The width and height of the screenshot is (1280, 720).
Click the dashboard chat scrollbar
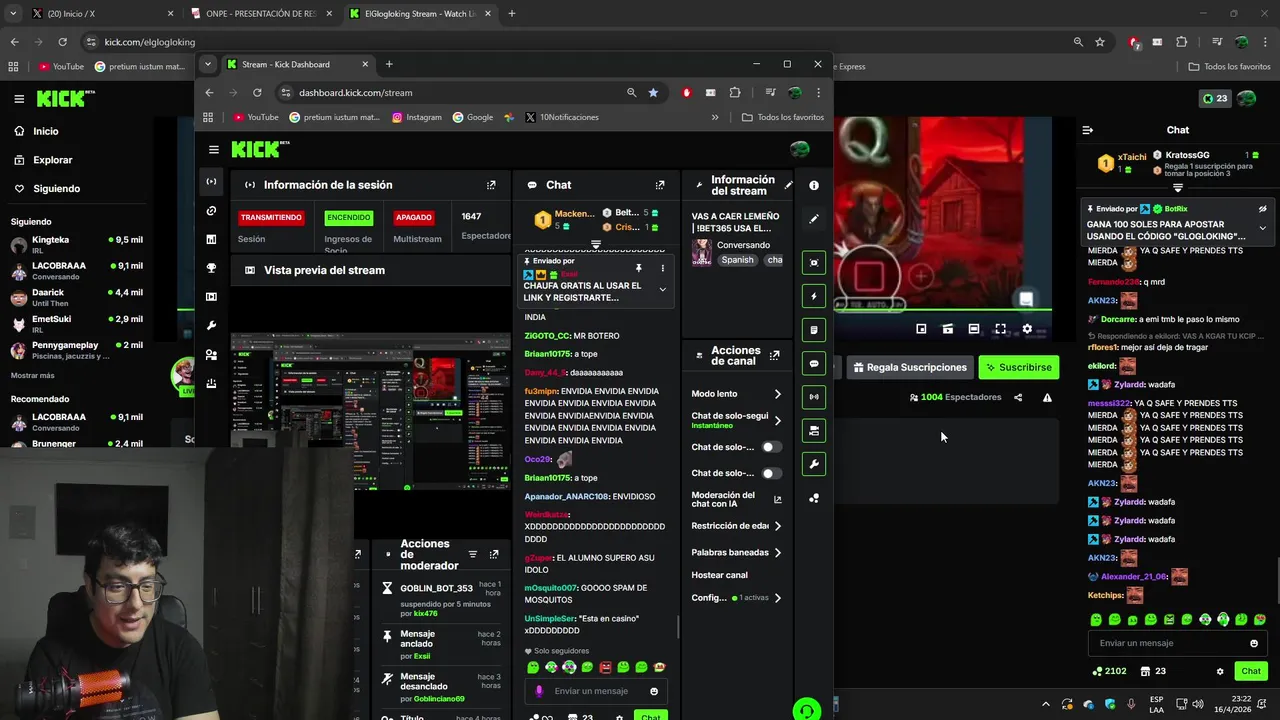point(679,627)
